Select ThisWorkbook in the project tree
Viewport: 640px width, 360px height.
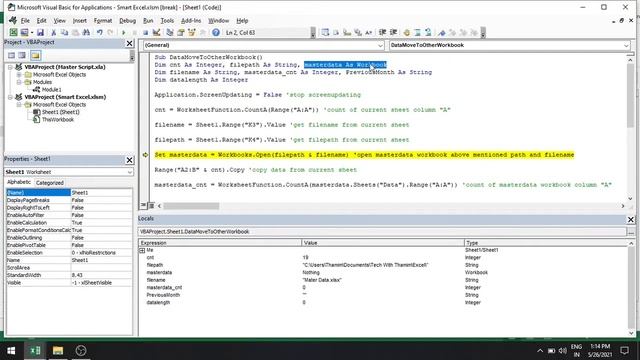58,120
